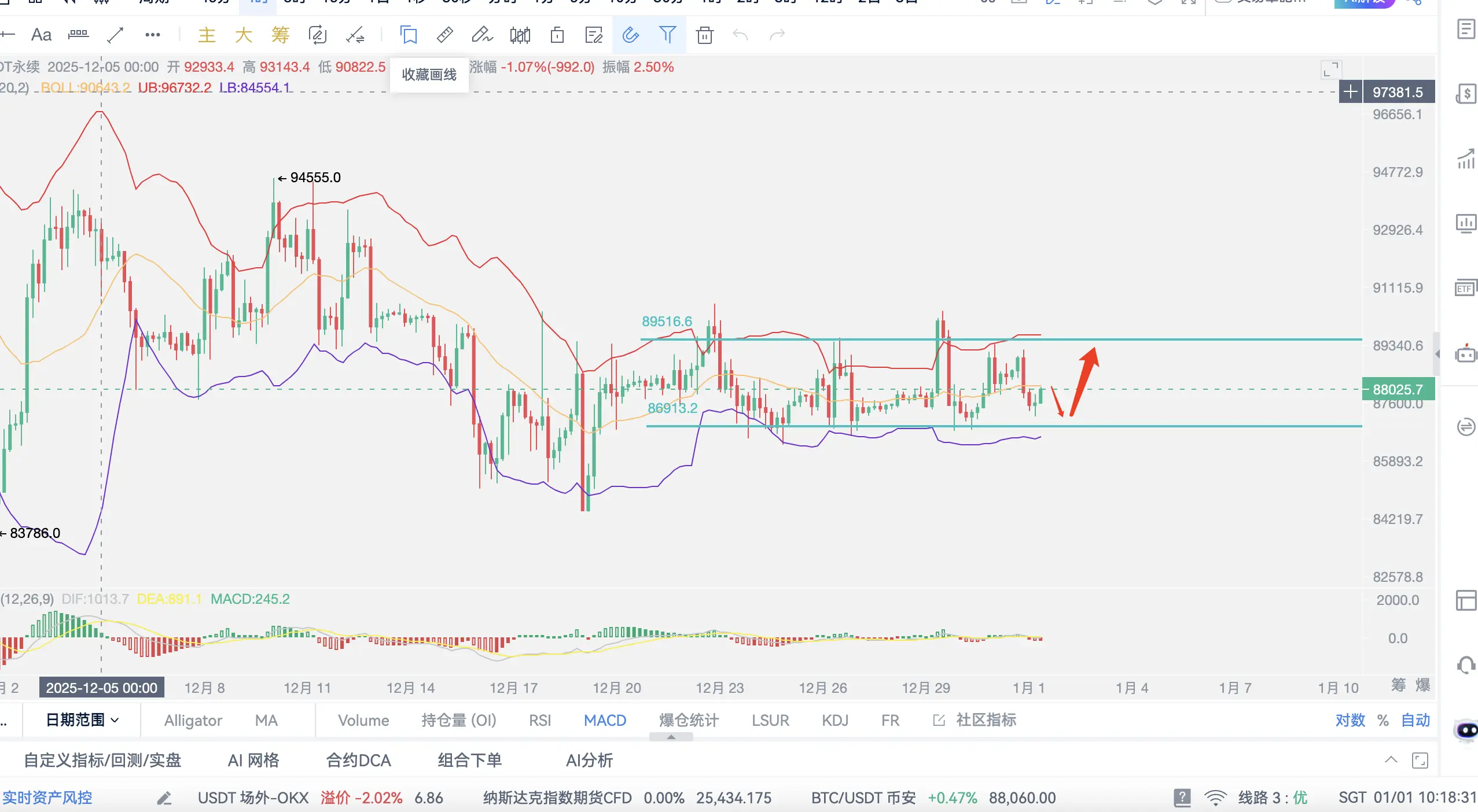
Task: Collapse bottom panel with up chevron
Action: pyautogui.click(x=1391, y=760)
